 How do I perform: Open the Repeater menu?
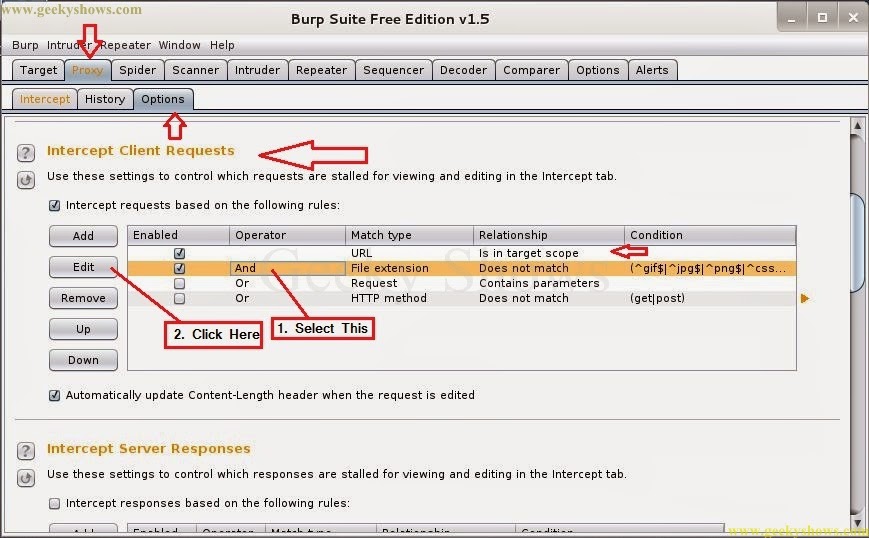click(x=126, y=45)
